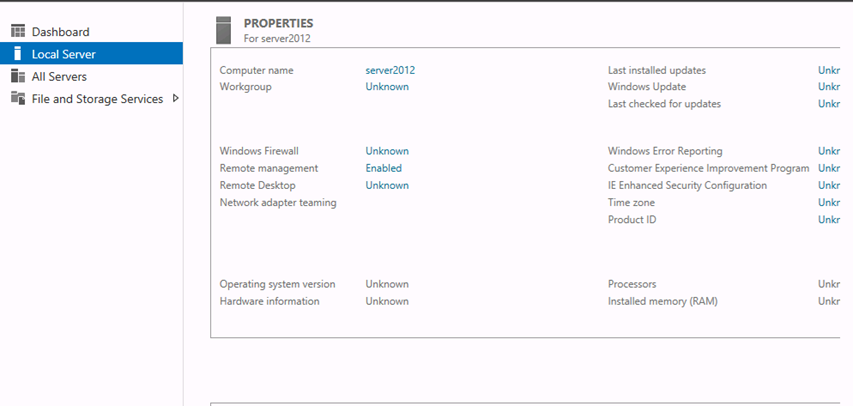
Task: Click the Windows Update value link
Action: click(829, 87)
